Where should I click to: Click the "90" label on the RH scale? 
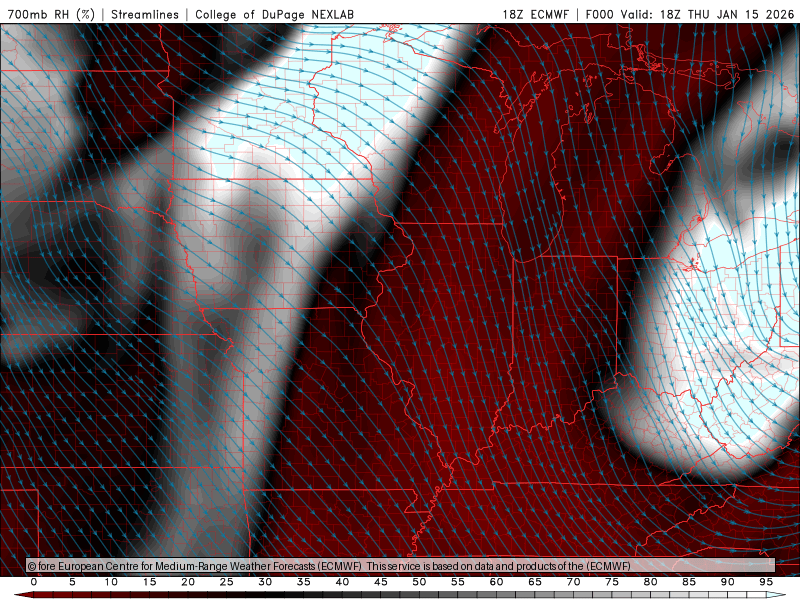[x=727, y=582]
